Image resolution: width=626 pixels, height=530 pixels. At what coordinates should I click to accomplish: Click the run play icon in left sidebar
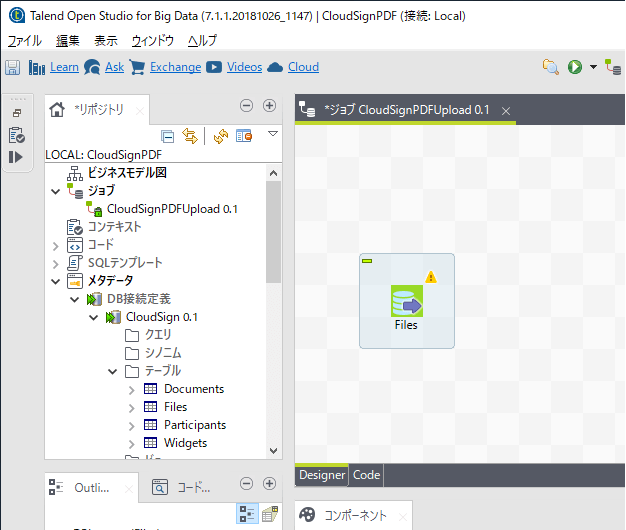pos(16,157)
